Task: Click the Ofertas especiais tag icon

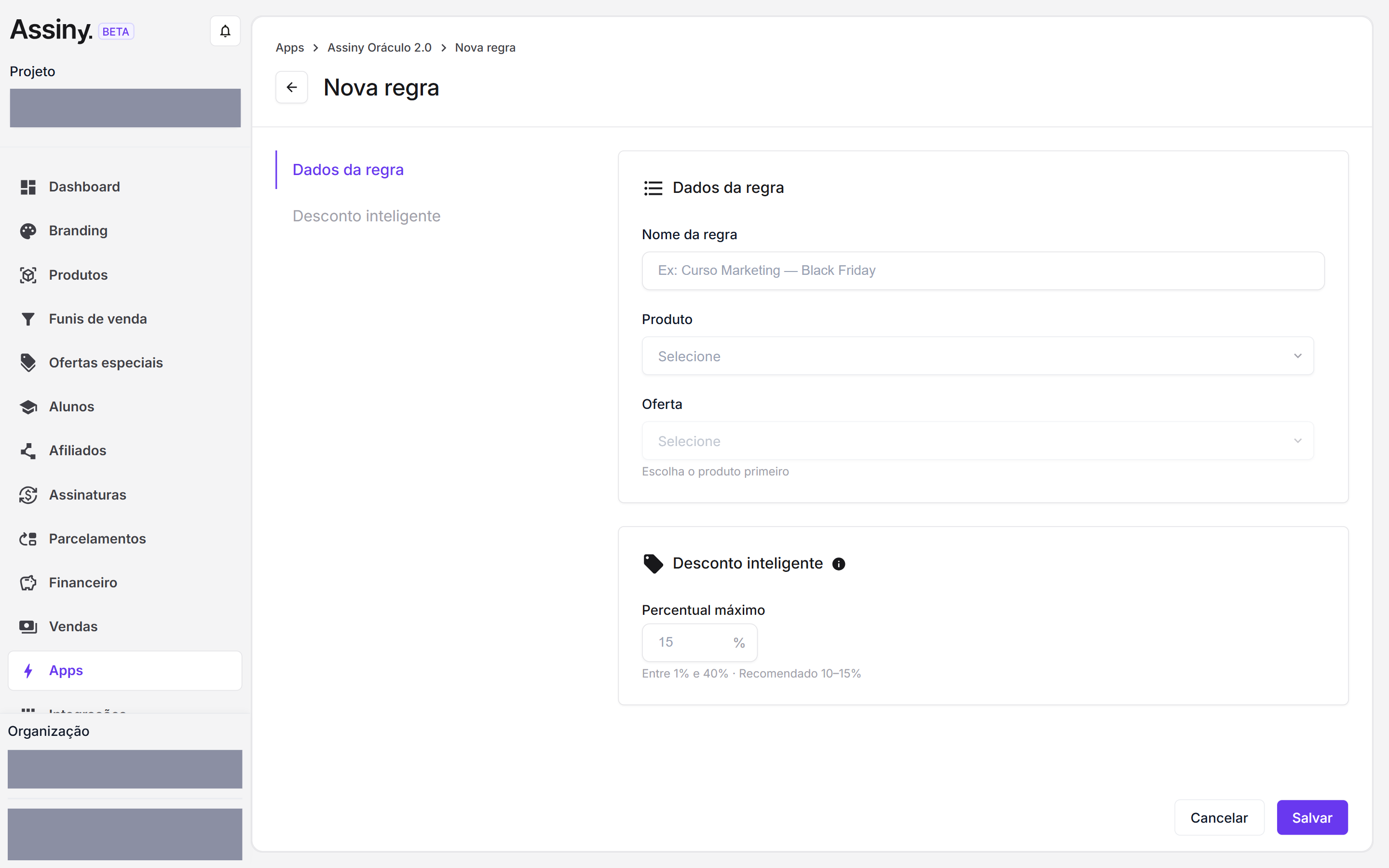Action: (x=28, y=363)
